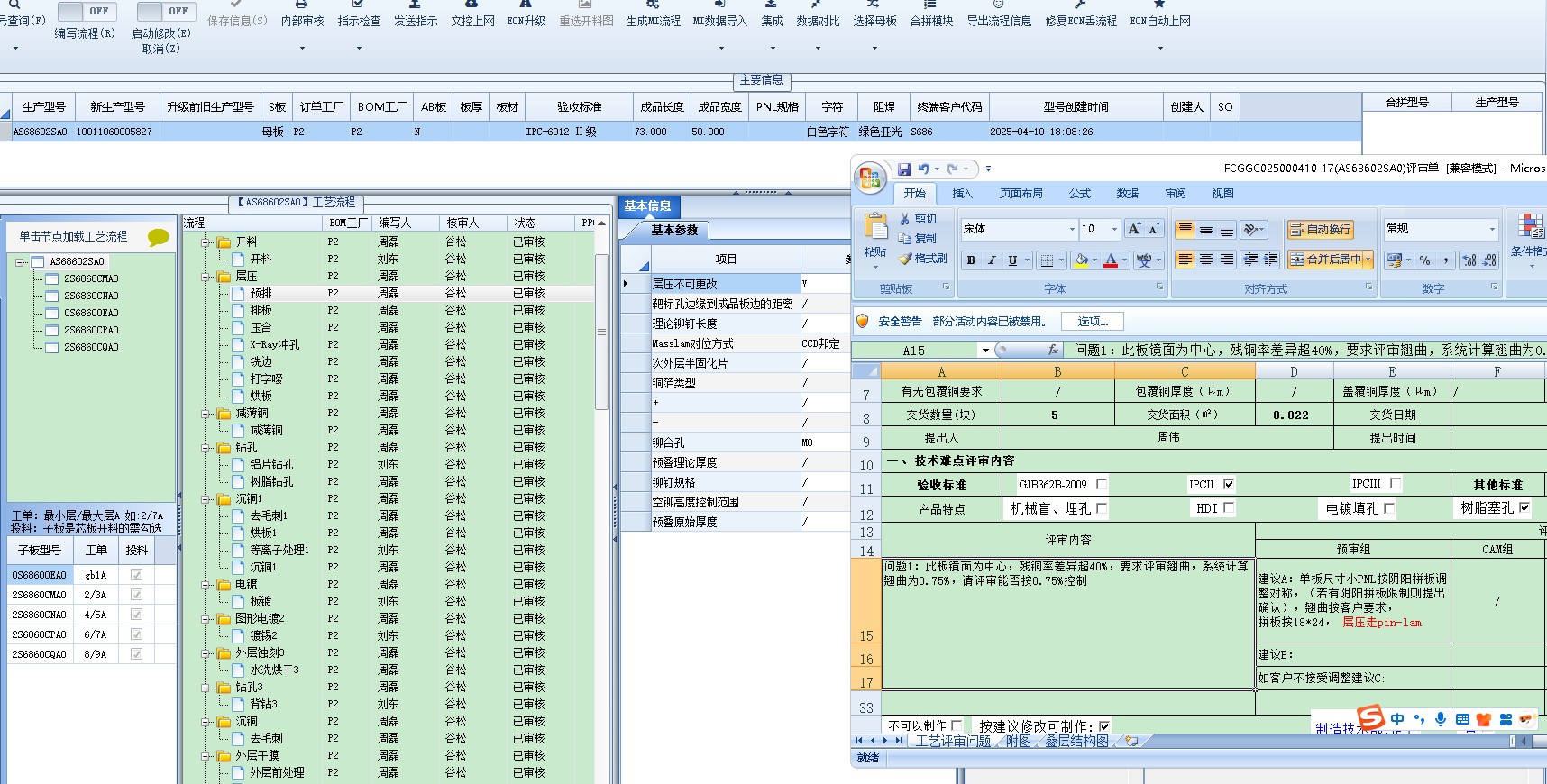
Task: Switch to the 叠层结构图 worksheet tab
Action: (1076, 741)
